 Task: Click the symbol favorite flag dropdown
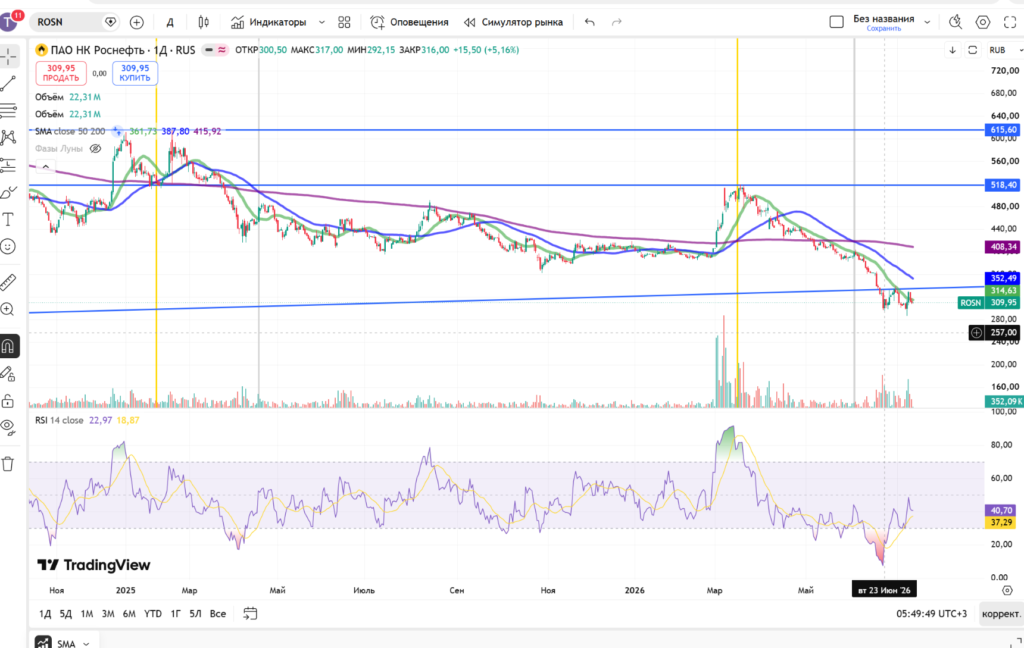(x=110, y=22)
